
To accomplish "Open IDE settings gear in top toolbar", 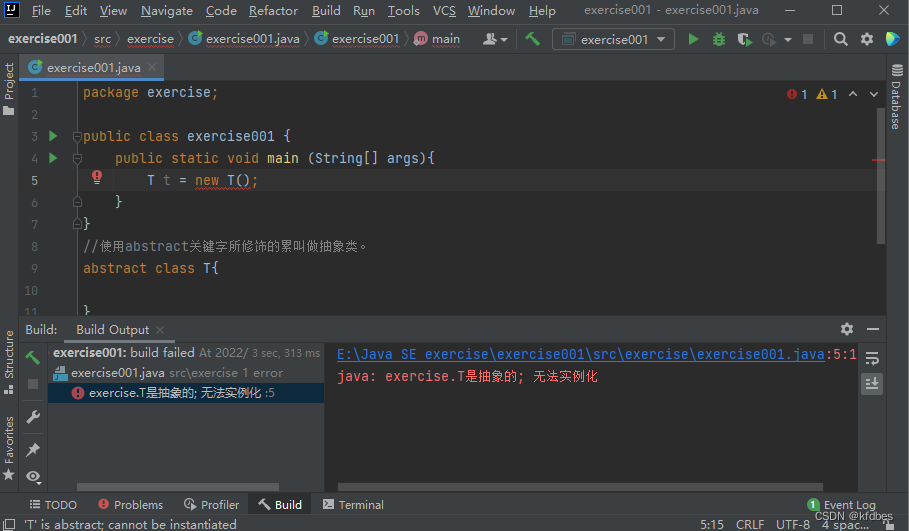I will (866, 39).
